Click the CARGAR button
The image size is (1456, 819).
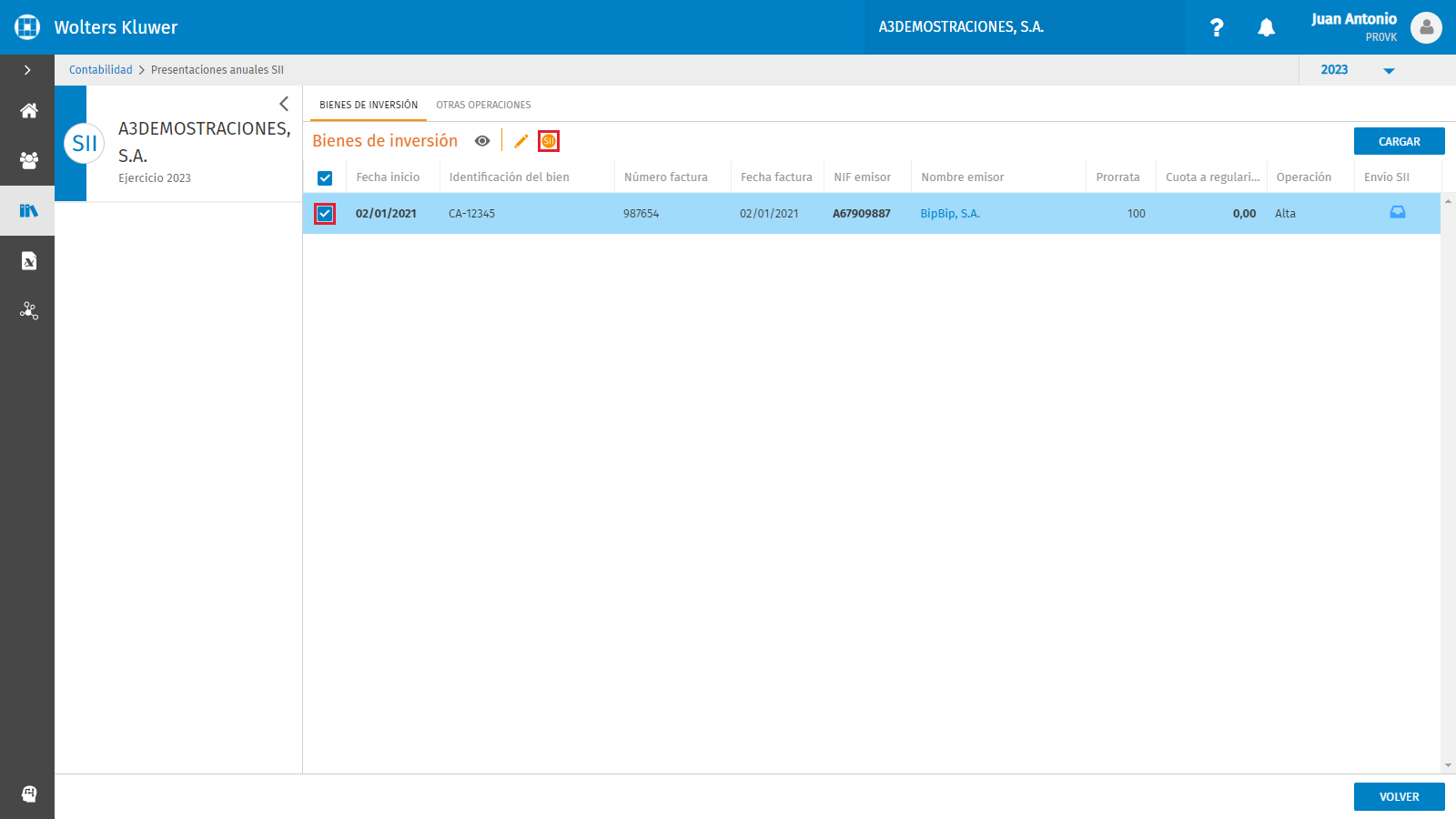point(1400,141)
